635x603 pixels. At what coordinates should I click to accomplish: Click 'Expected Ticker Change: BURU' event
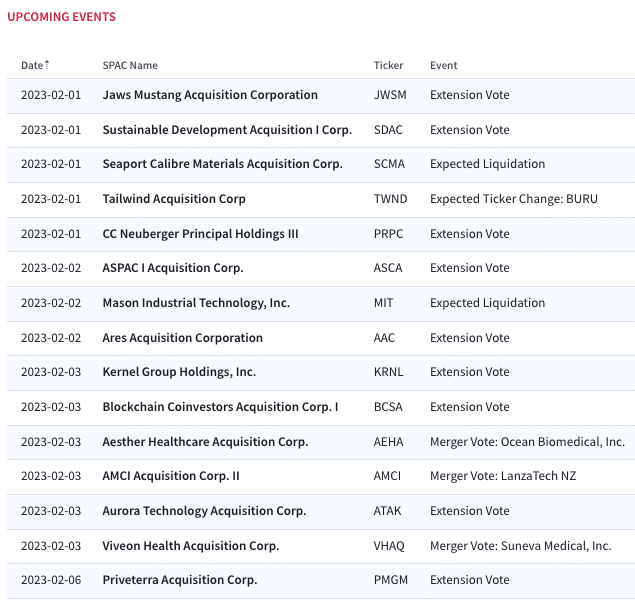click(x=514, y=199)
